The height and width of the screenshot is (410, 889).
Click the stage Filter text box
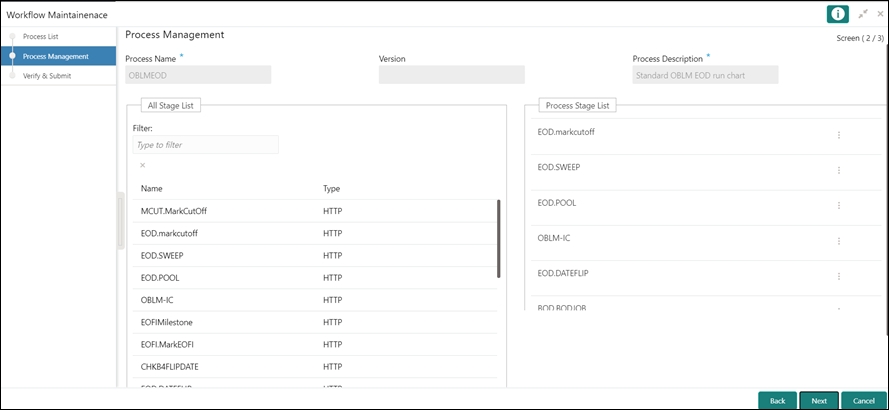[205, 145]
